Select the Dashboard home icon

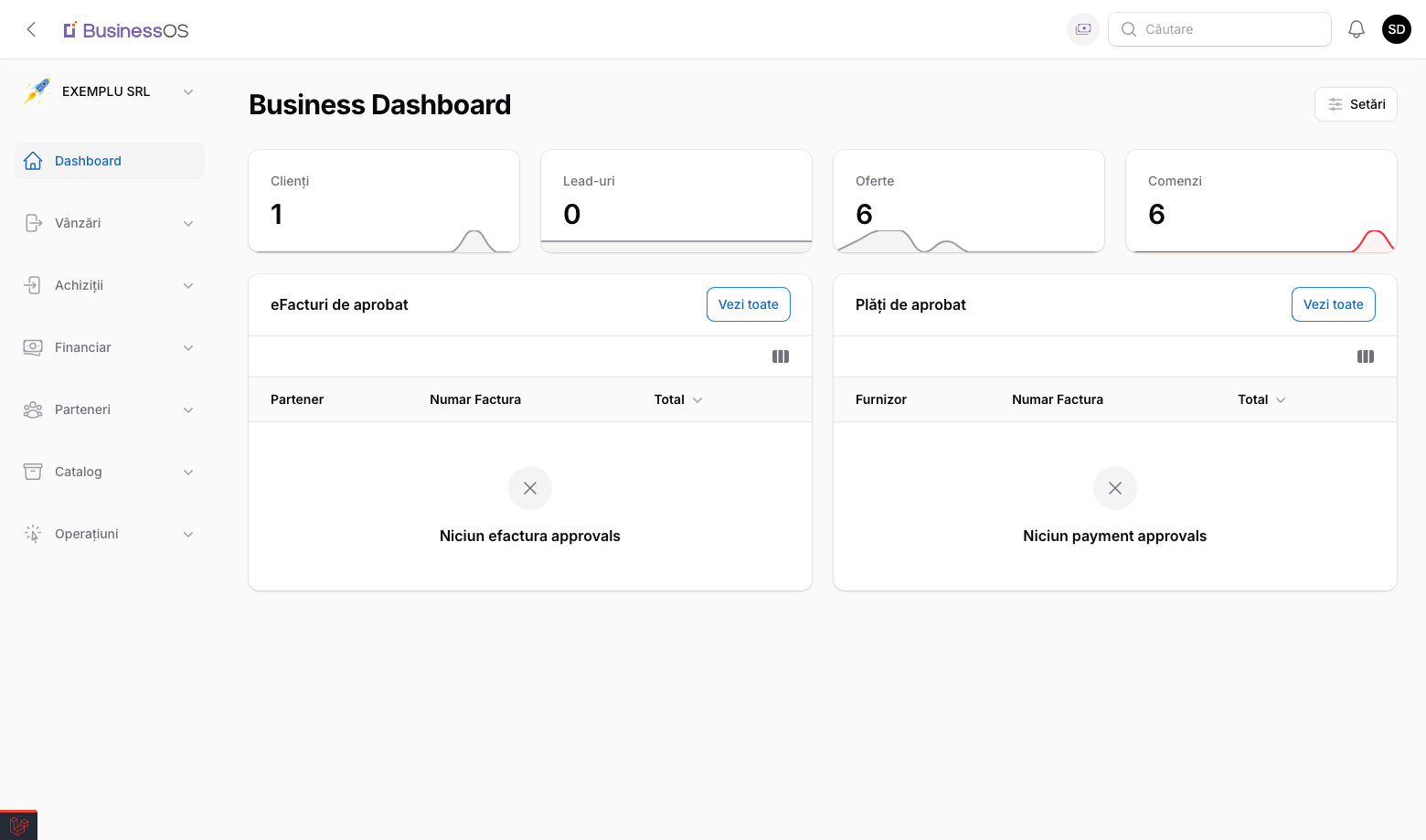(32, 160)
